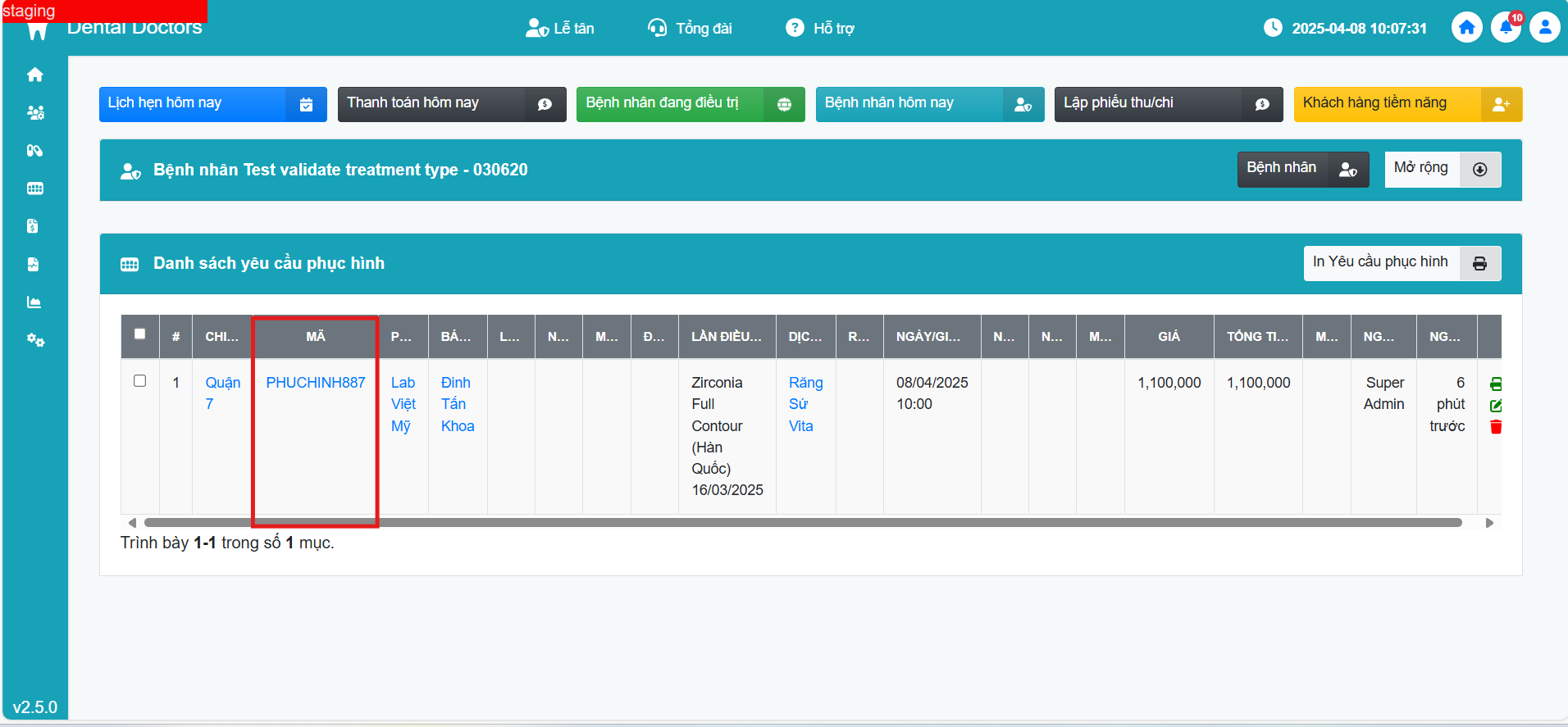Delete the request using red trash icon
Image resolution: width=1568 pixels, height=727 pixels.
pos(1496,427)
